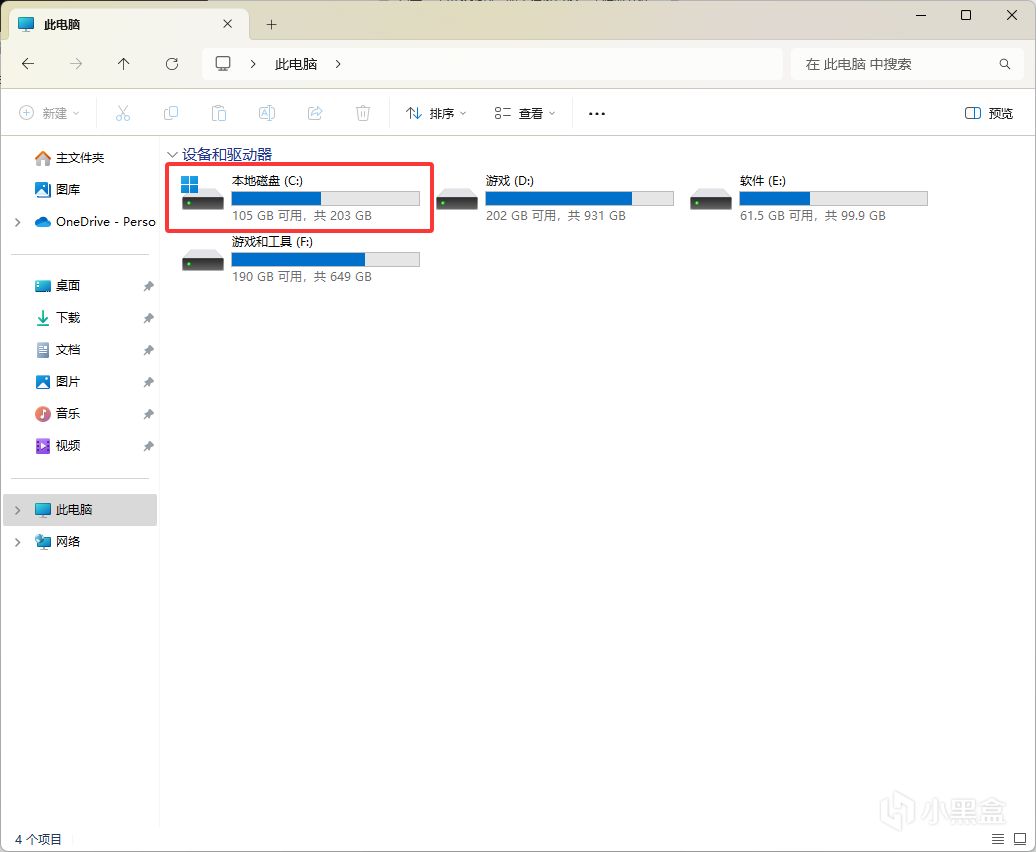The image size is (1036, 852).
Task: Collapse the 设备和驱动器 group
Action: [x=172, y=155]
